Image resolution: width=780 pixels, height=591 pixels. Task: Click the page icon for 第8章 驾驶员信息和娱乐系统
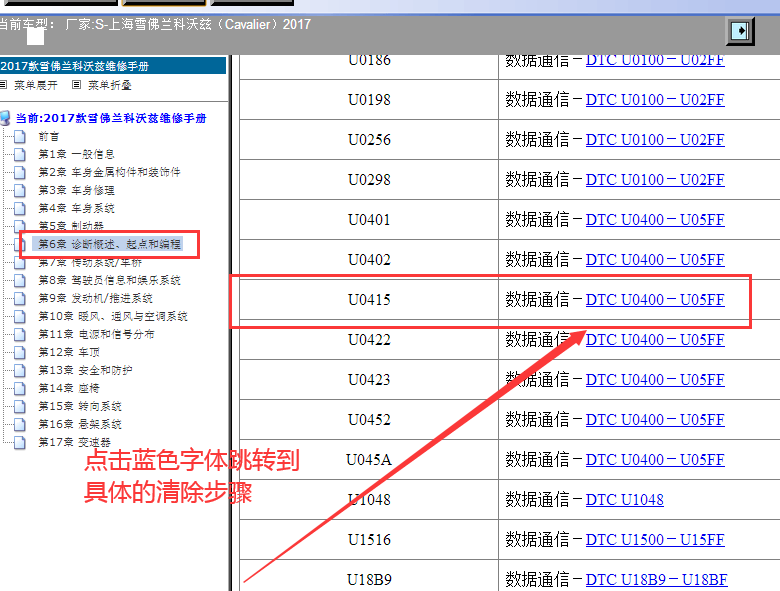[x=20, y=280]
